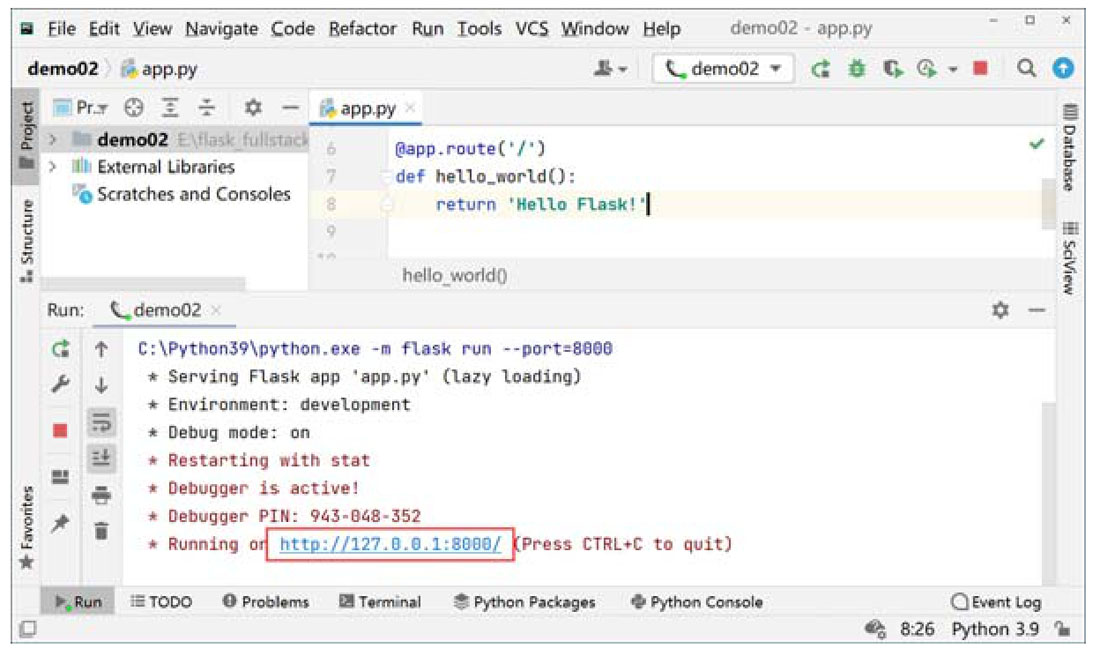Screen dimensions: 1100x656
Task: Open the Refactor menu
Action: 362,28
